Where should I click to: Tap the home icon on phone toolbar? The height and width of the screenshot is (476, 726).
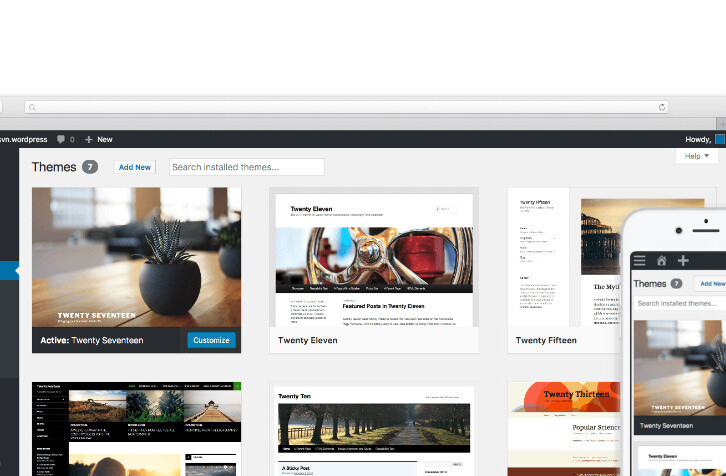662,260
